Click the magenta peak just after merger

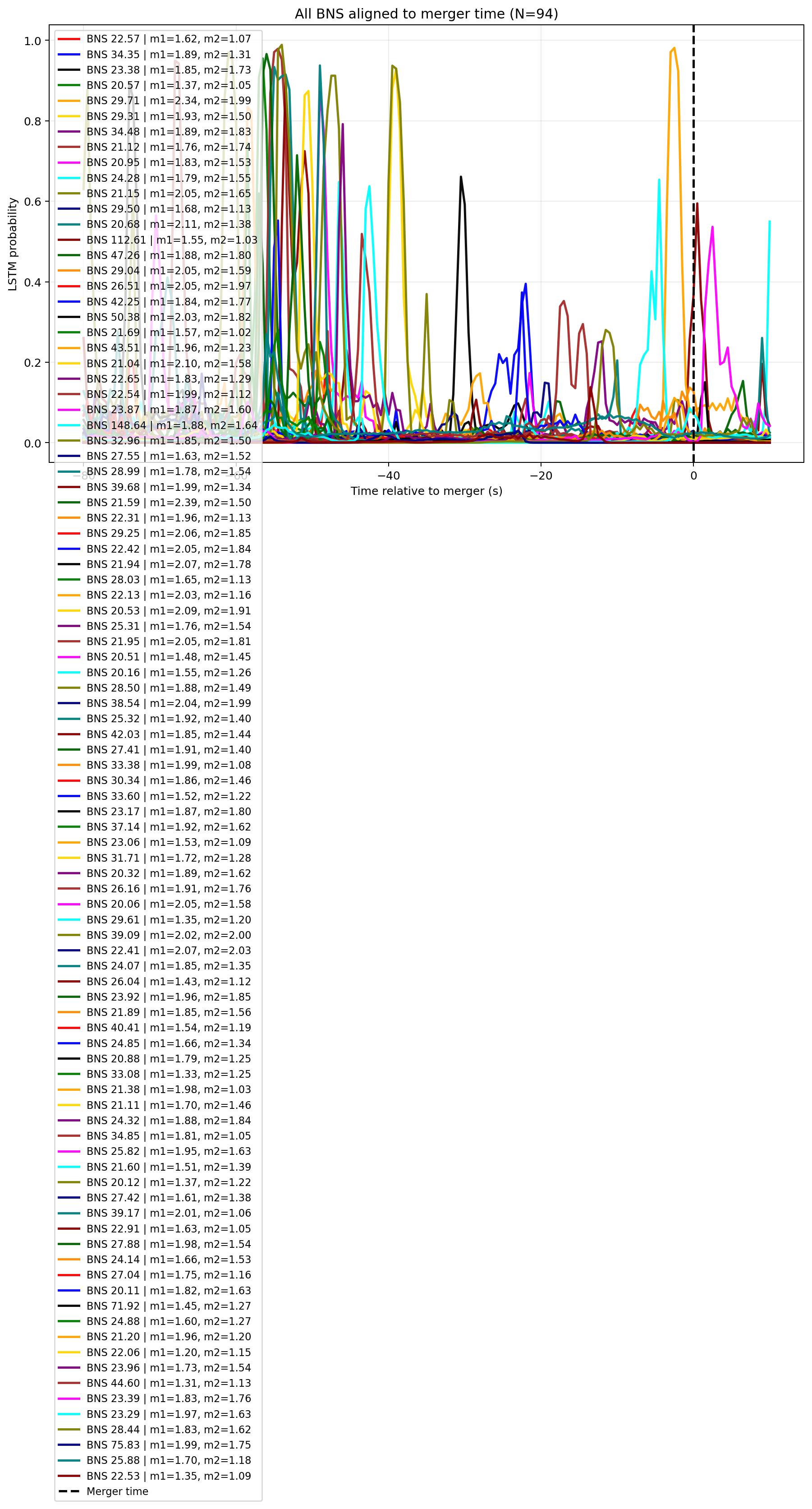[712, 227]
